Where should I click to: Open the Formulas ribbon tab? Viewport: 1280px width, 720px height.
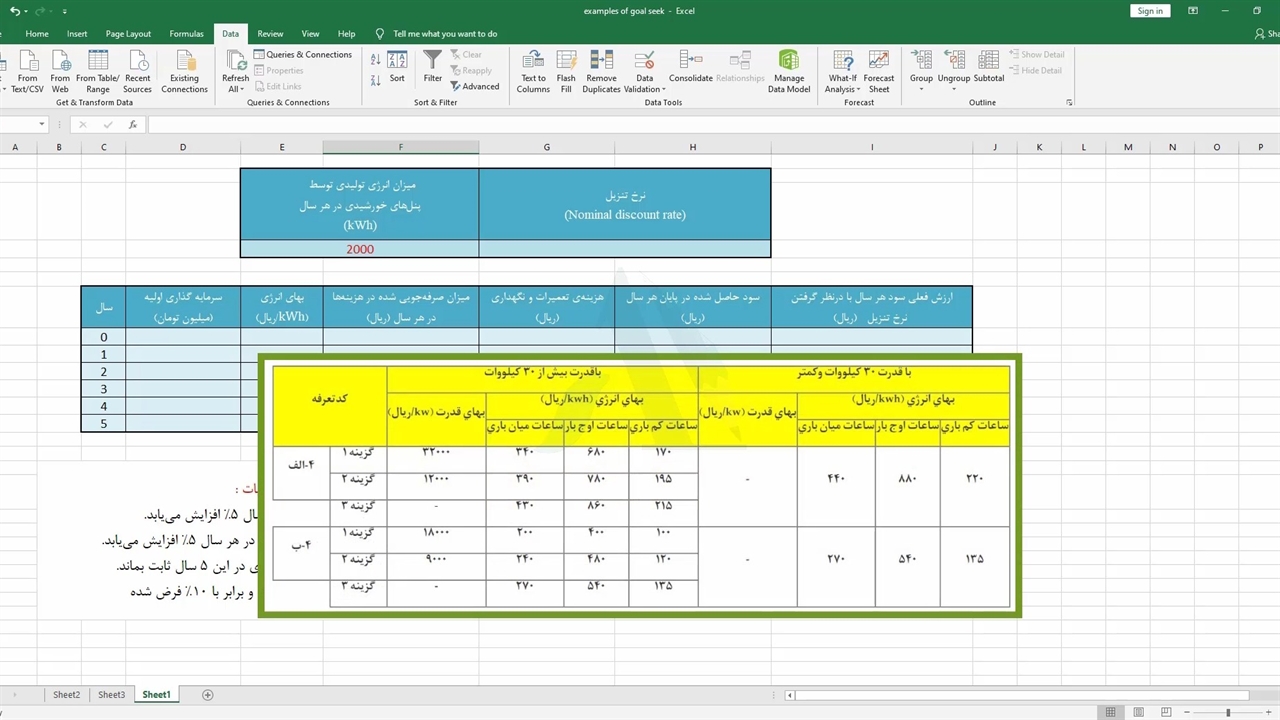[x=186, y=34]
